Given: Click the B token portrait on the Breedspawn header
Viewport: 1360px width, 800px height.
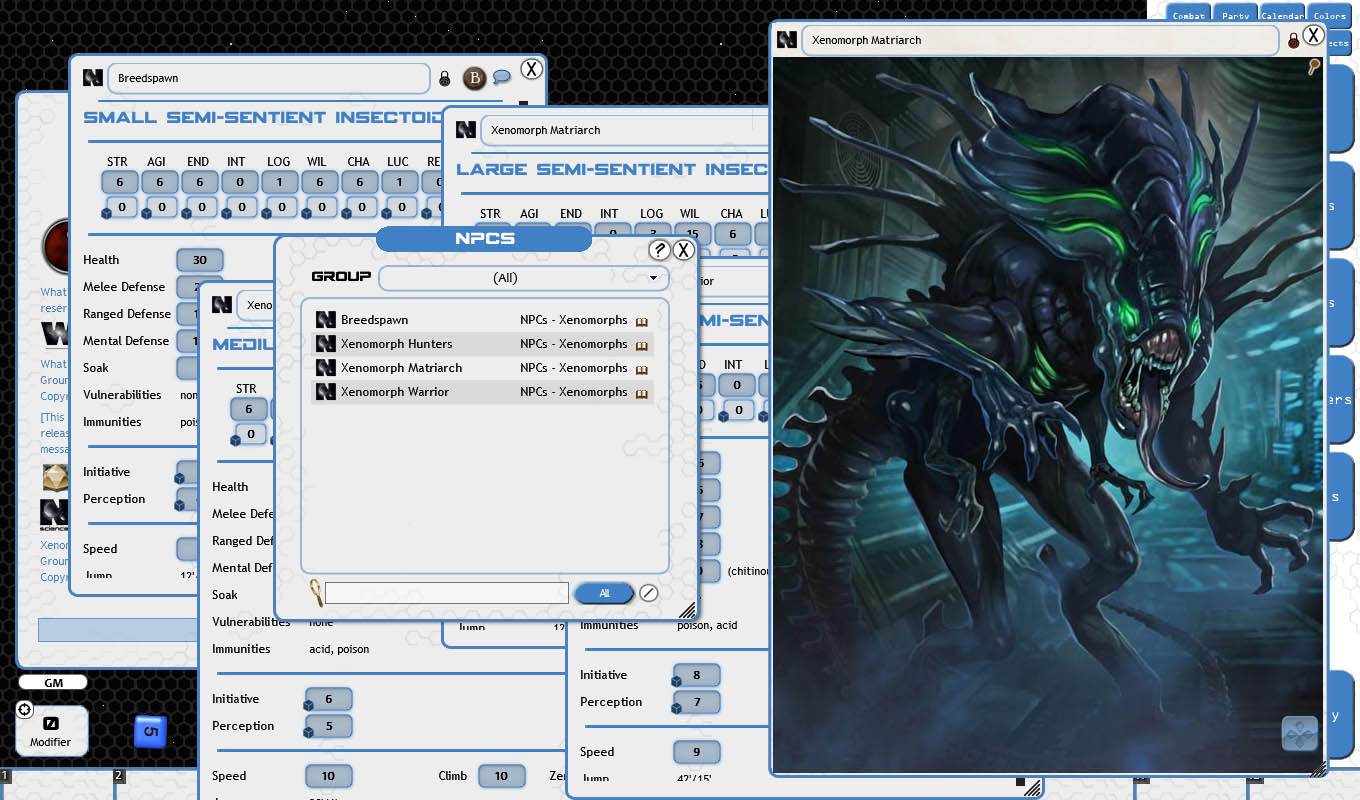Looking at the screenshot, I should coord(474,78).
